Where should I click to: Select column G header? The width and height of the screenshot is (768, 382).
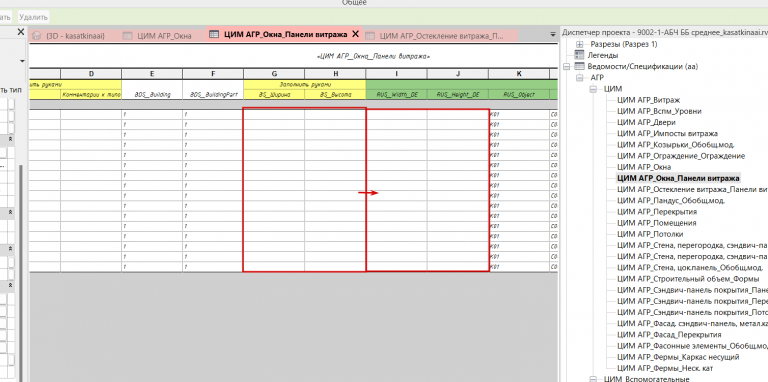[274, 74]
